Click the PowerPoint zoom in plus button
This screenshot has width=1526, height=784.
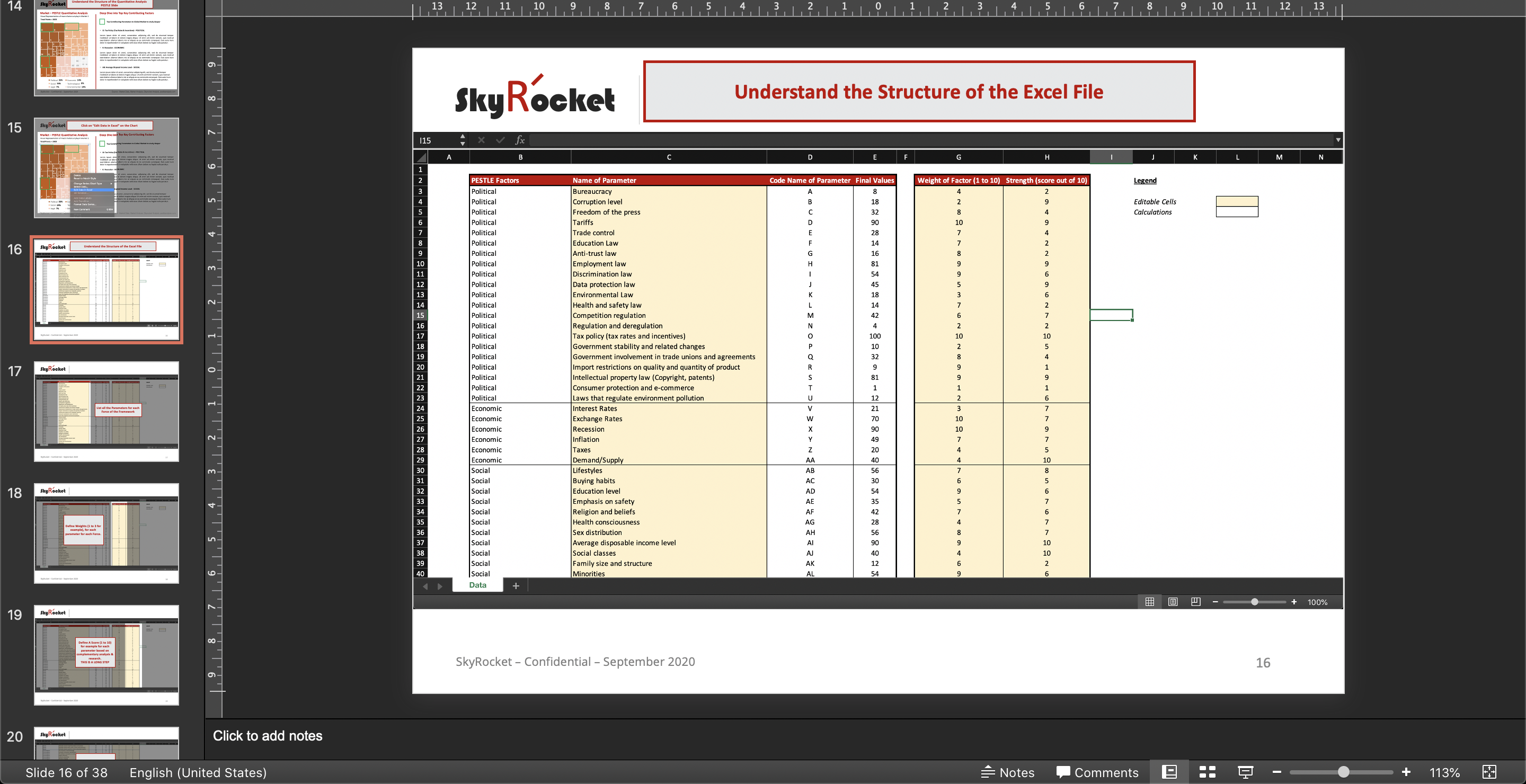click(1406, 772)
